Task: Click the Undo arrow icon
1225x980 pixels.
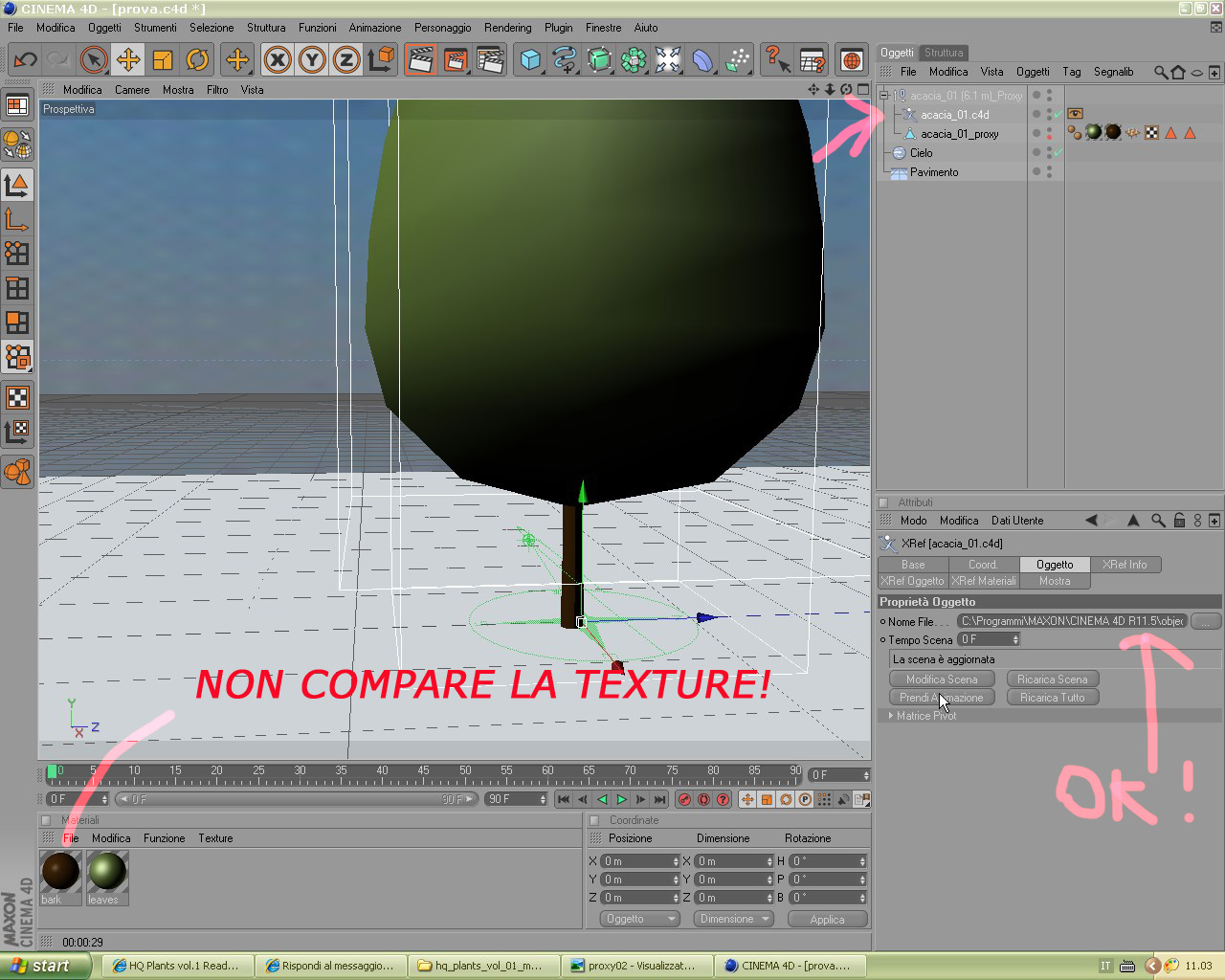Action: click(25, 60)
